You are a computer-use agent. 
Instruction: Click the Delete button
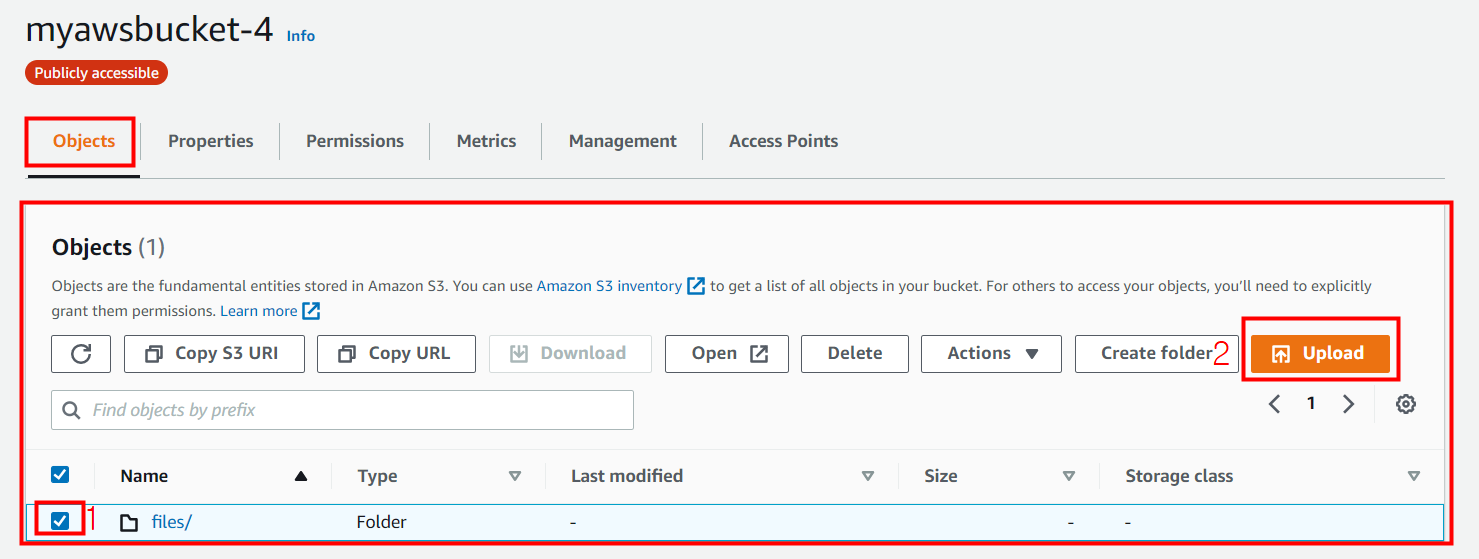coord(855,353)
